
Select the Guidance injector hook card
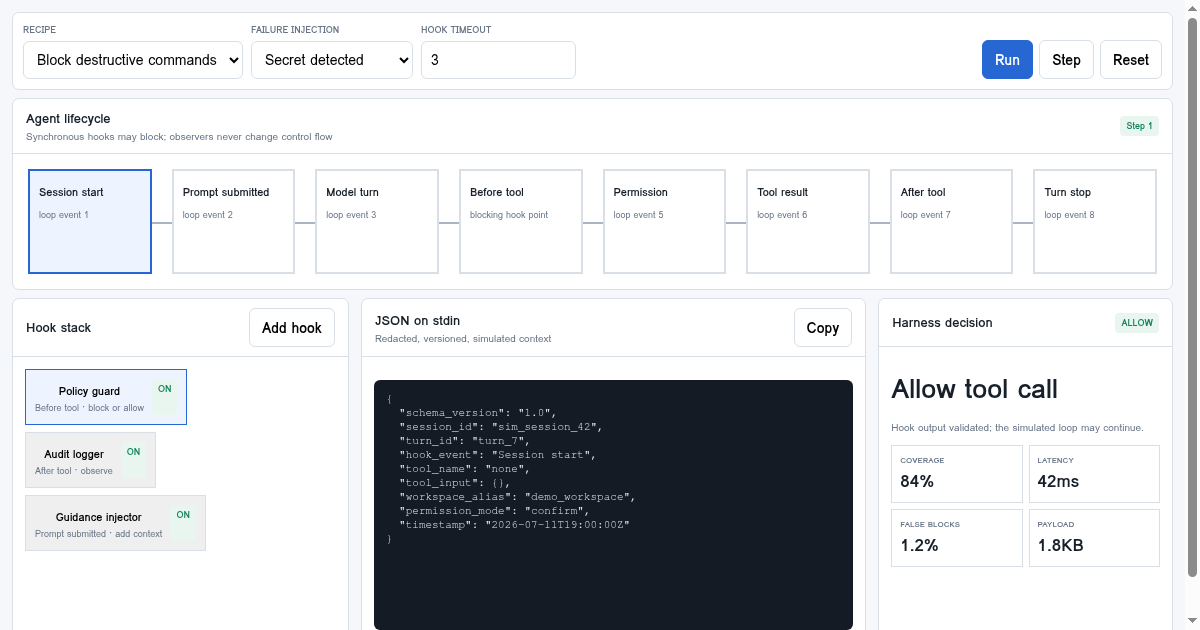[x=115, y=523]
